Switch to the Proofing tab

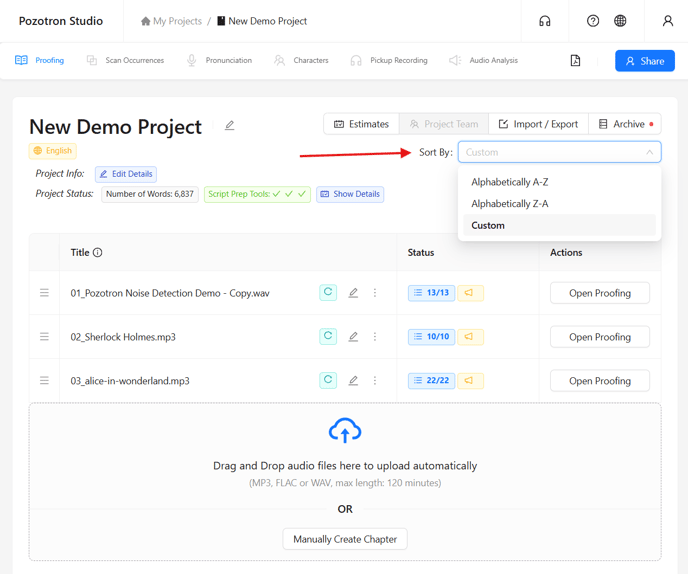click(39, 60)
